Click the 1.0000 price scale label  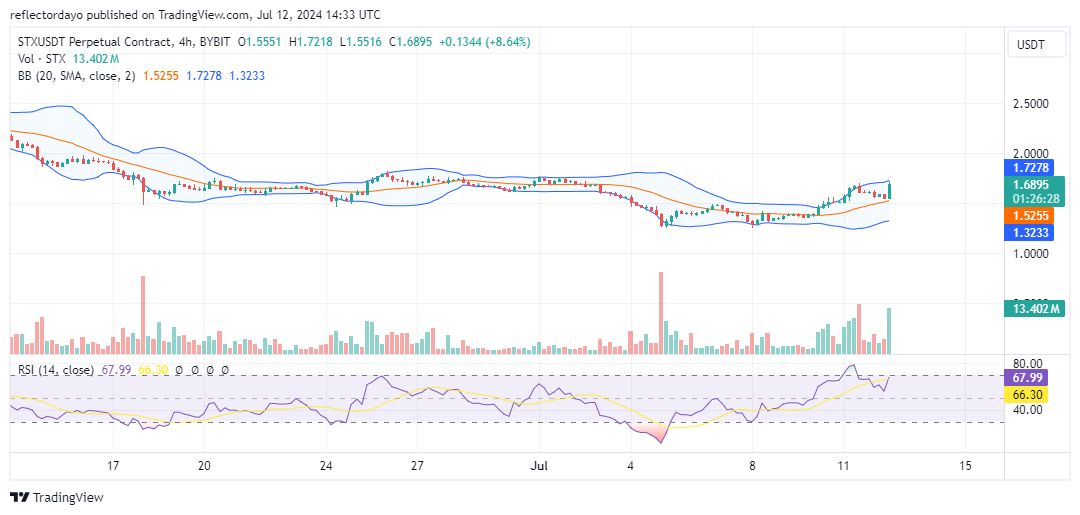[x=1030, y=253]
